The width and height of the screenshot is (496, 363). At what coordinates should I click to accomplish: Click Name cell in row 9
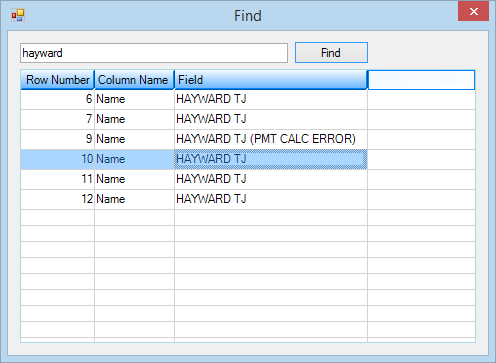point(134,139)
